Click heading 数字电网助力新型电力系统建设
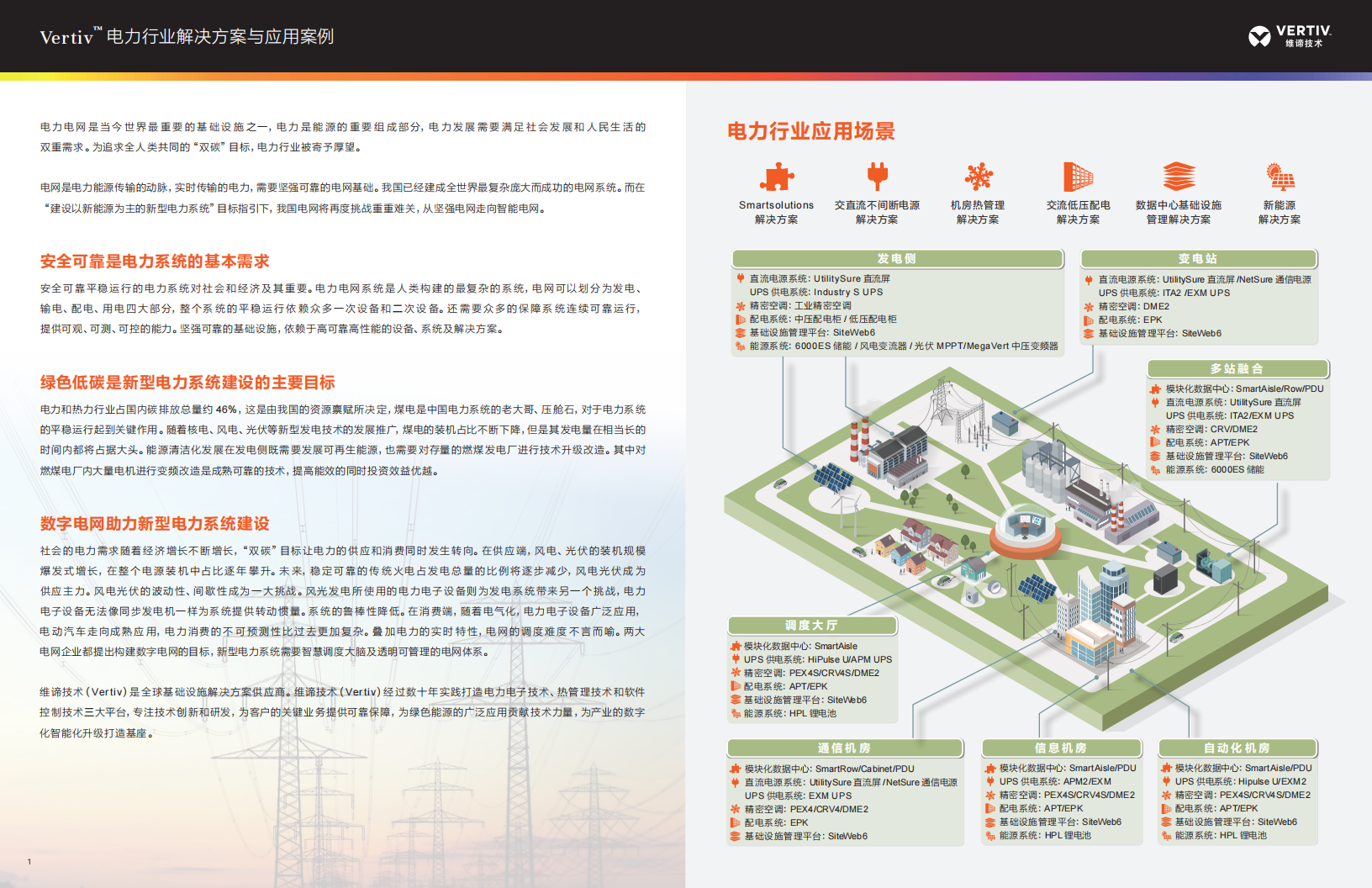 tap(155, 524)
